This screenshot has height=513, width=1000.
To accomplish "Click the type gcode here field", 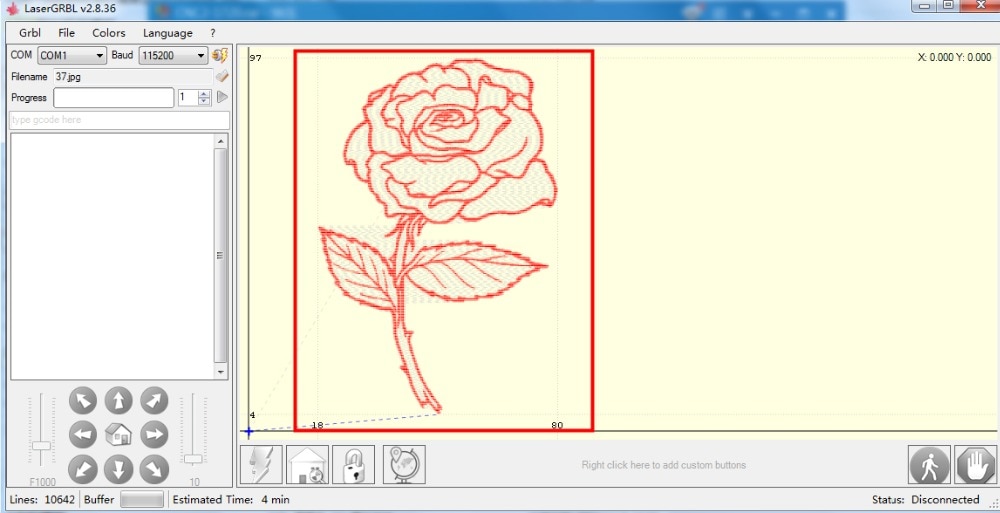I will (119, 120).
